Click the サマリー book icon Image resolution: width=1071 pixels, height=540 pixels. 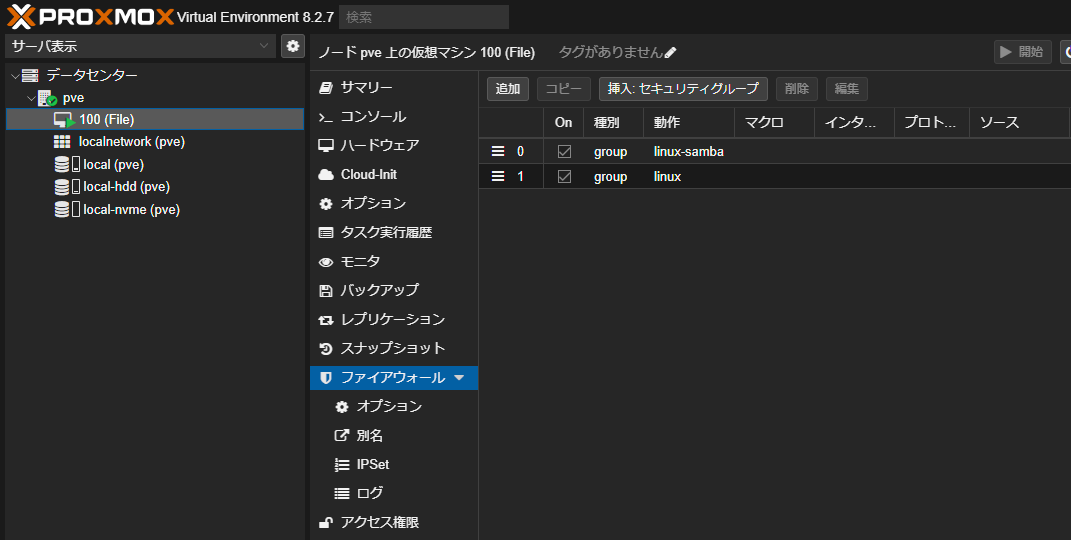click(x=326, y=87)
